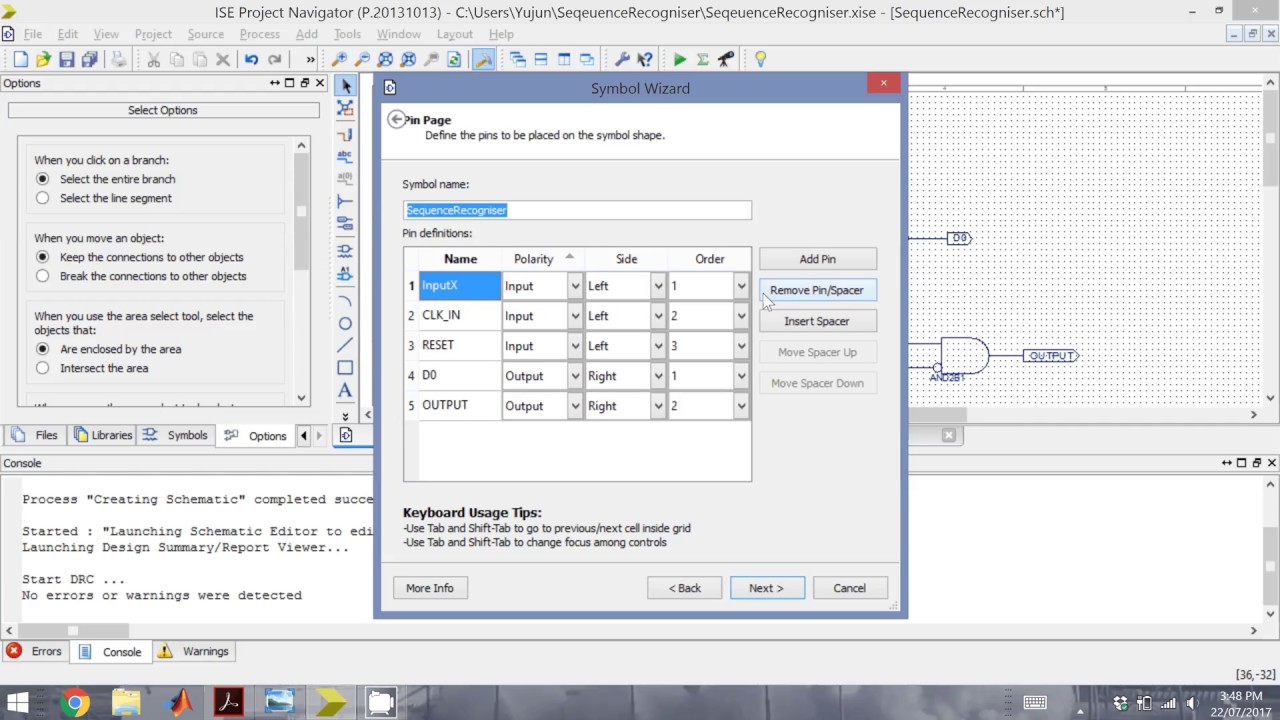Click the Cascade windows icon

[x=518, y=60]
